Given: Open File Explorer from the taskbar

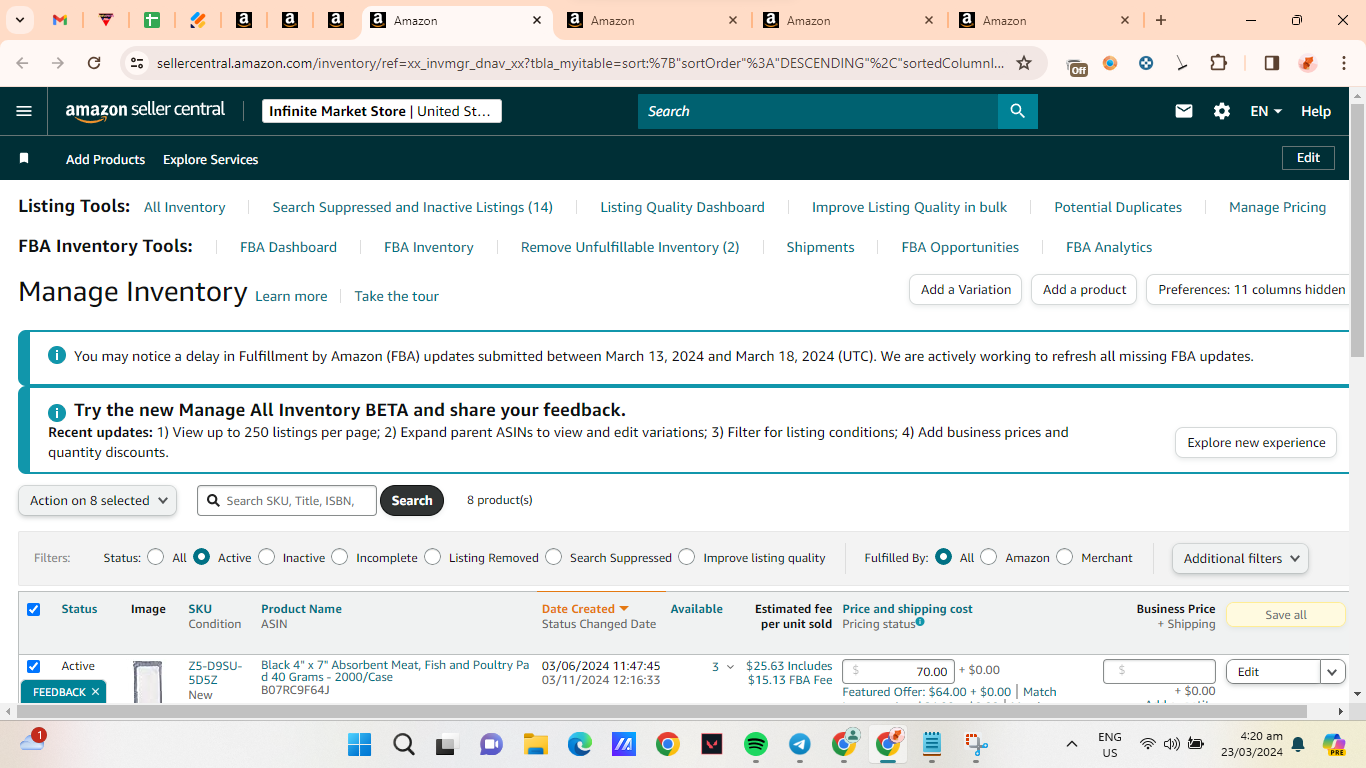Looking at the screenshot, I should 536,744.
